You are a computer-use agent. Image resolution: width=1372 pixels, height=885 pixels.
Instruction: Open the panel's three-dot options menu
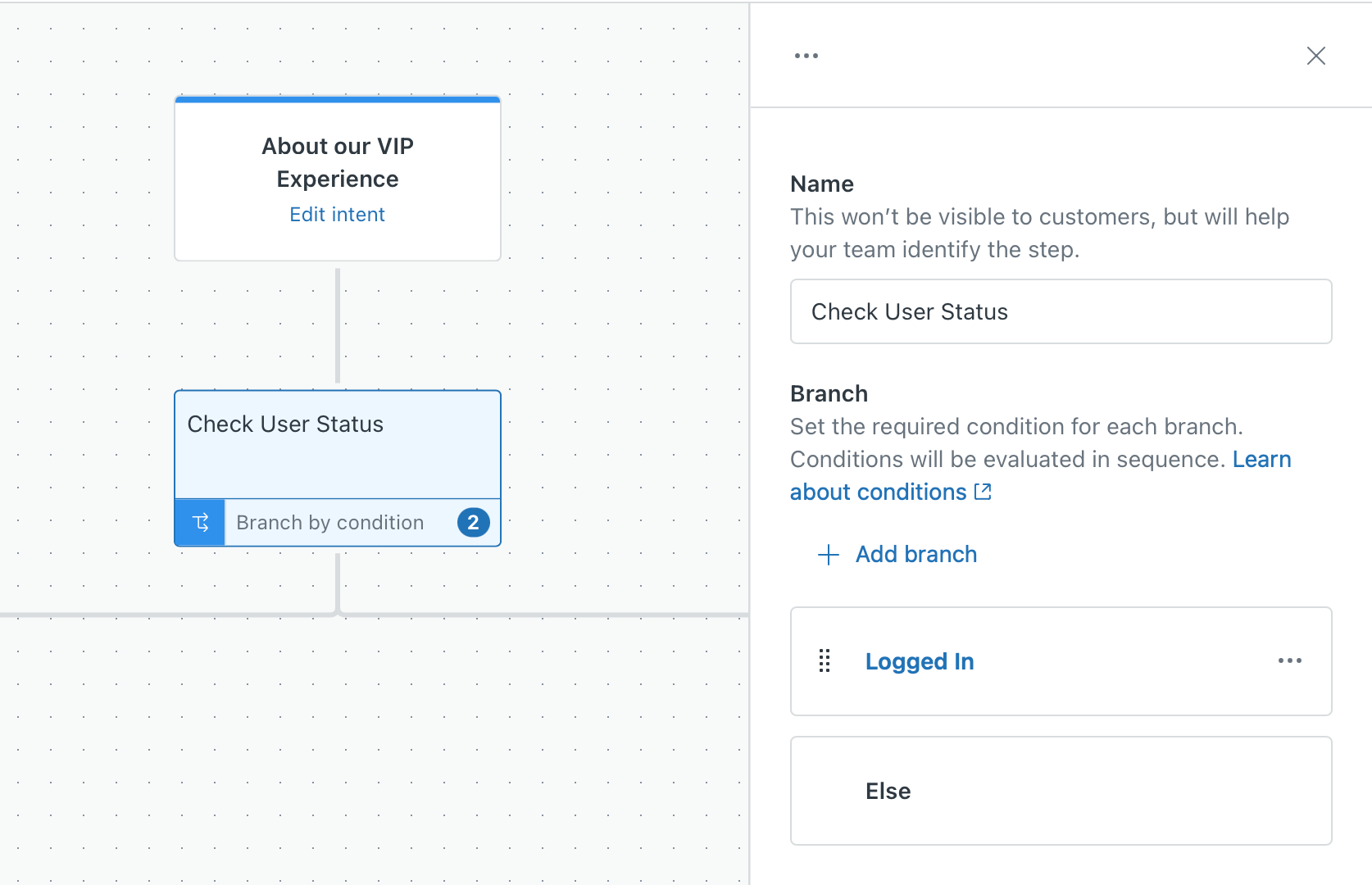point(806,56)
